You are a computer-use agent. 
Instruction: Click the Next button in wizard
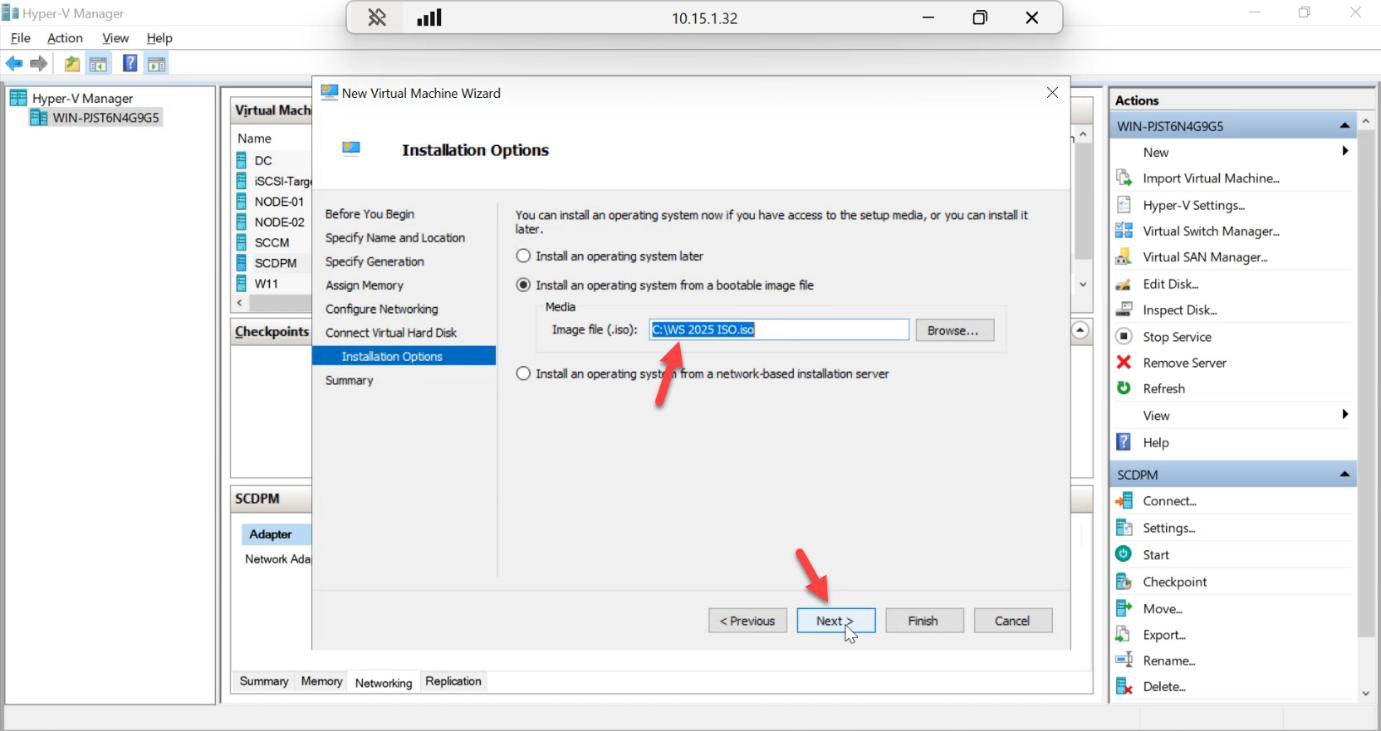tap(836, 621)
